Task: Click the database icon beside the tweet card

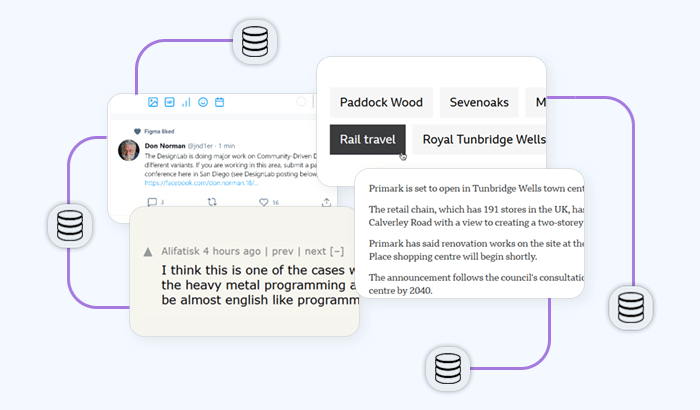Action: coord(70,226)
